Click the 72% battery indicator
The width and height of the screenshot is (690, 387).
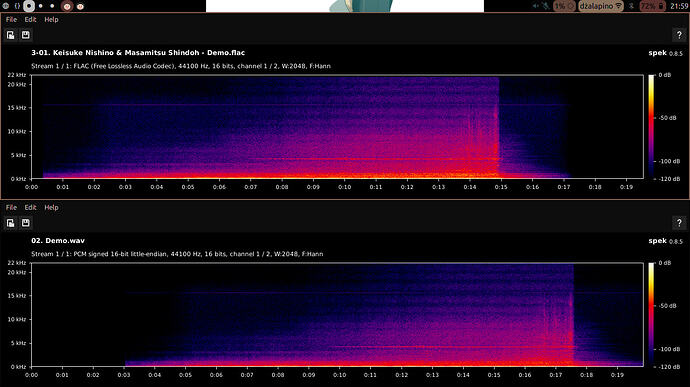(x=652, y=6)
